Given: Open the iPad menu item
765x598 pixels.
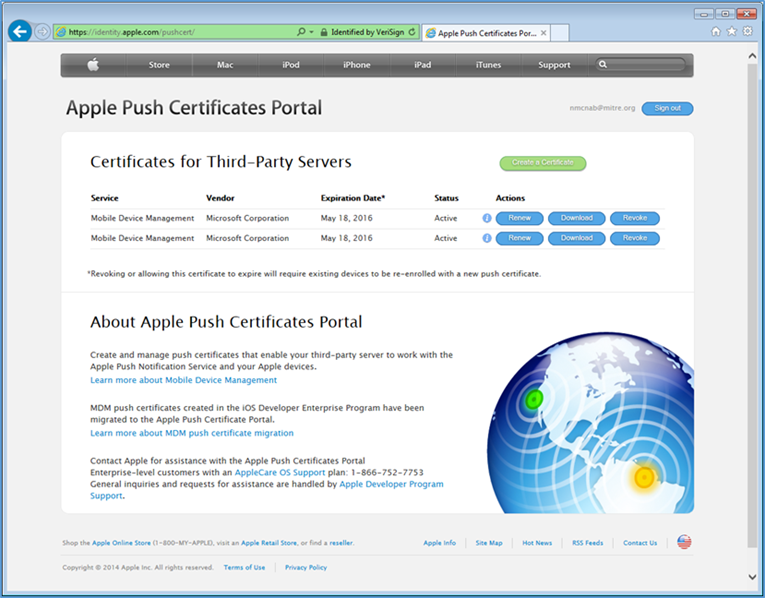Looking at the screenshot, I should pyautogui.click(x=423, y=65).
